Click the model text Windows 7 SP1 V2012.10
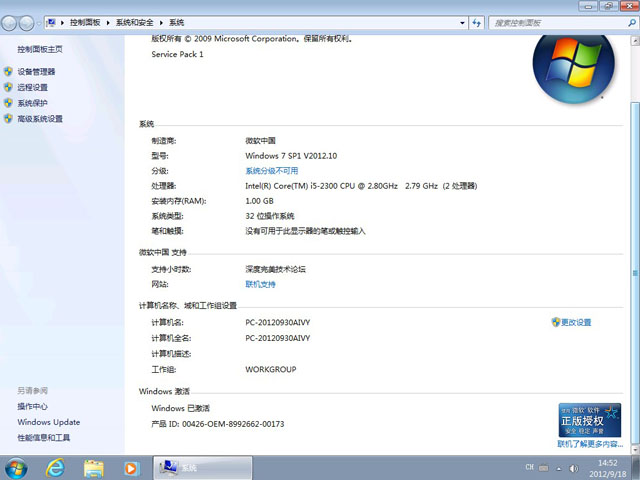 (x=291, y=156)
